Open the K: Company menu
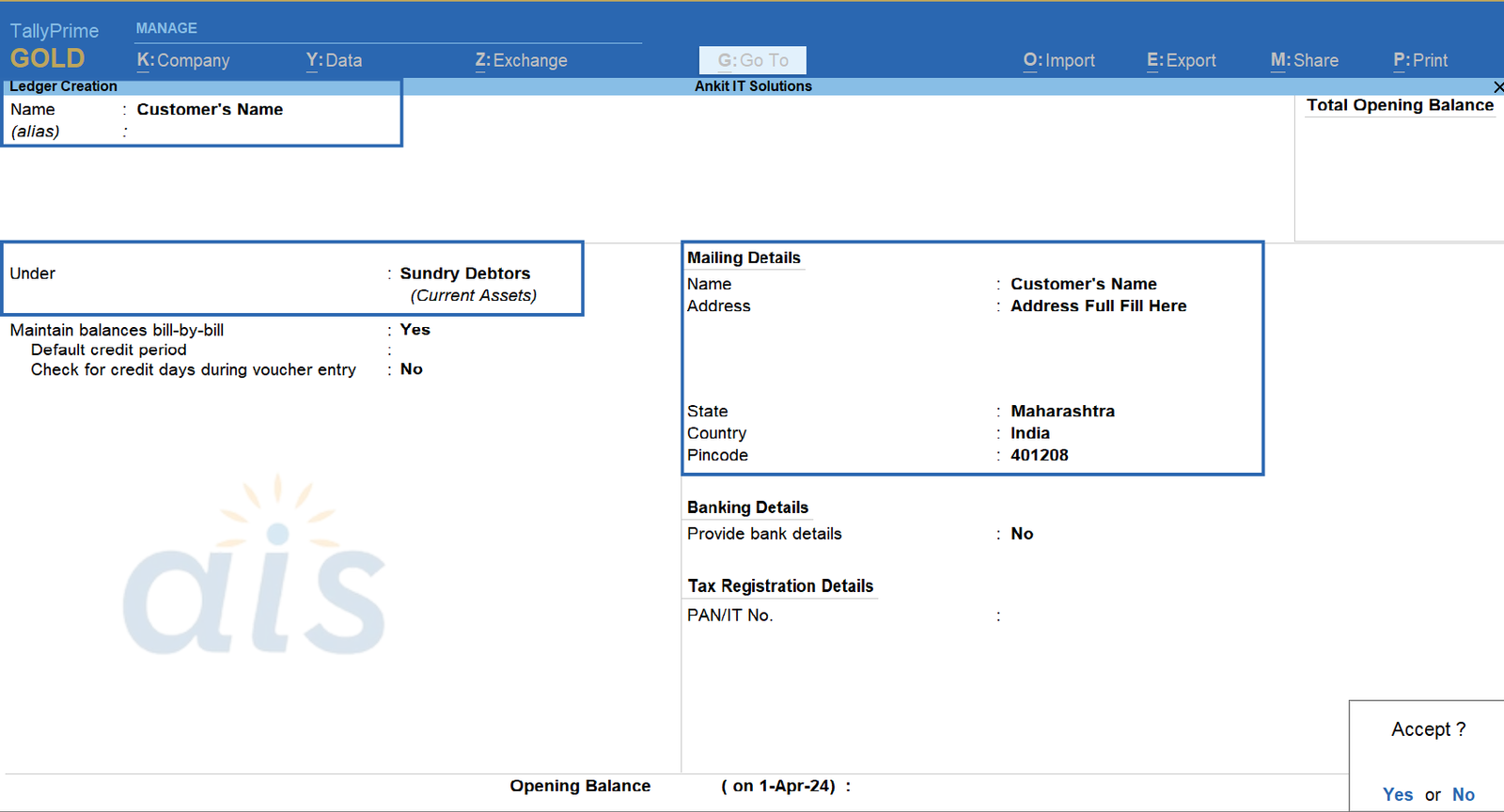1504x812 pixels. point(183,60)
